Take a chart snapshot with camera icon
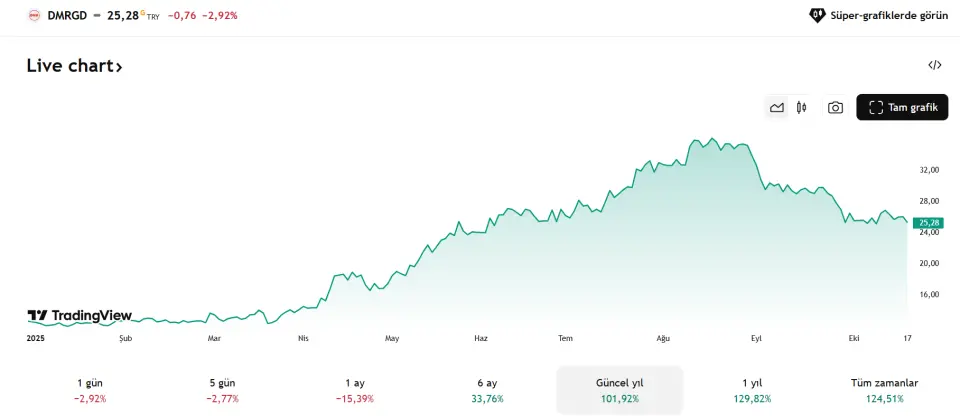The width and height of the screenshot is (960, 416). (x=835, y=107)
